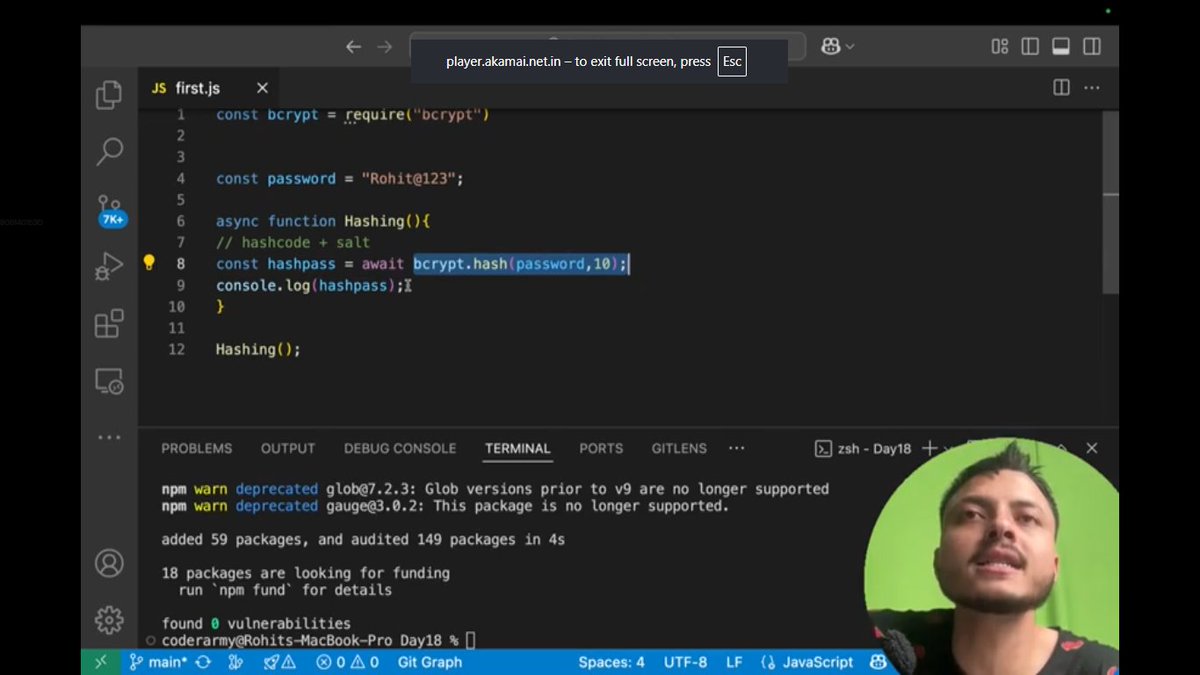The width and height of the screenshot is (1200, 675).
Task: Close the terminal panel
Action: pyautogui.click(x=1092, y=448)
